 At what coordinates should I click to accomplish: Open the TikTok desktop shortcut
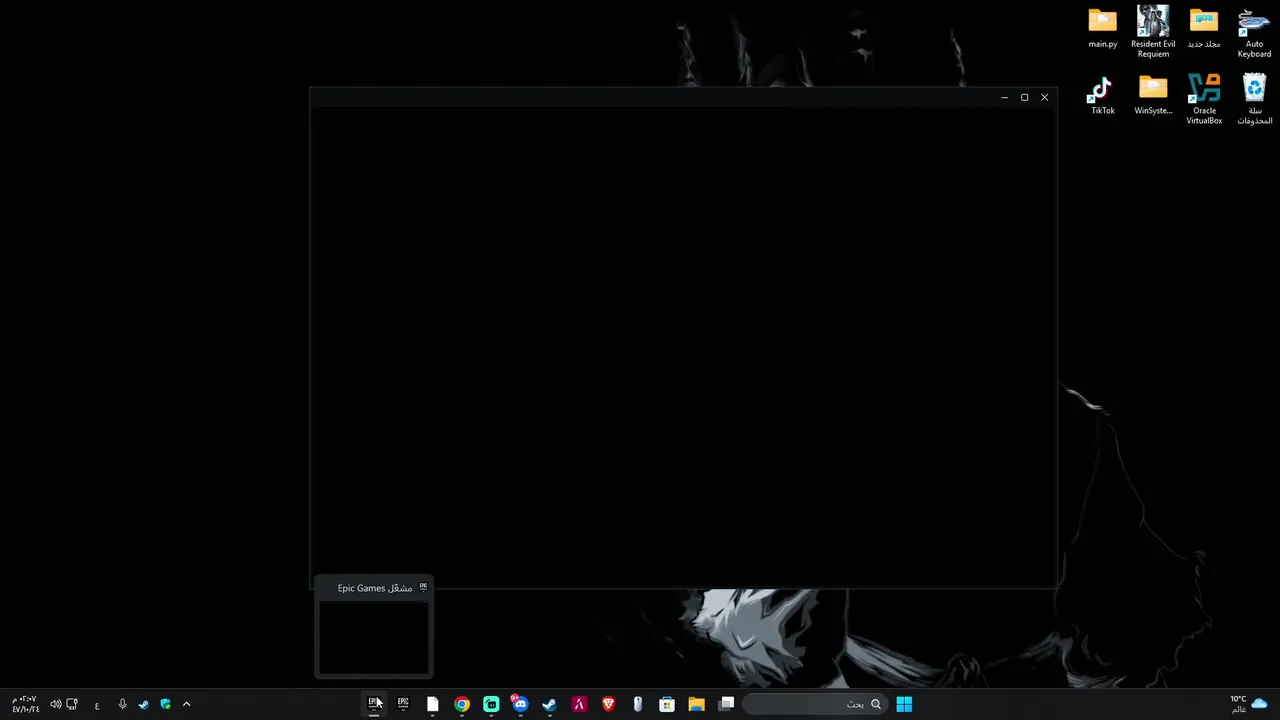pos(1102,96)
